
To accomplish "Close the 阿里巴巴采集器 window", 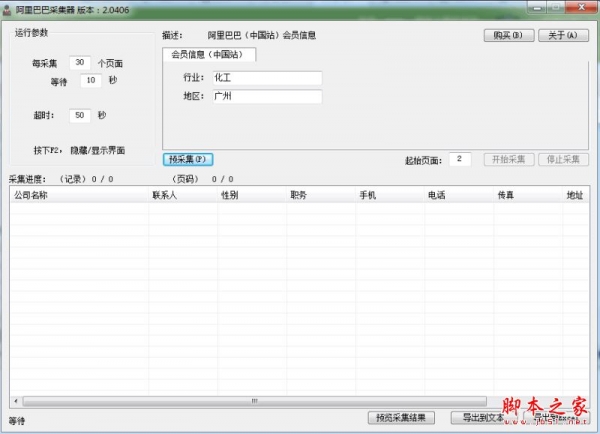I will click(582, 7).
